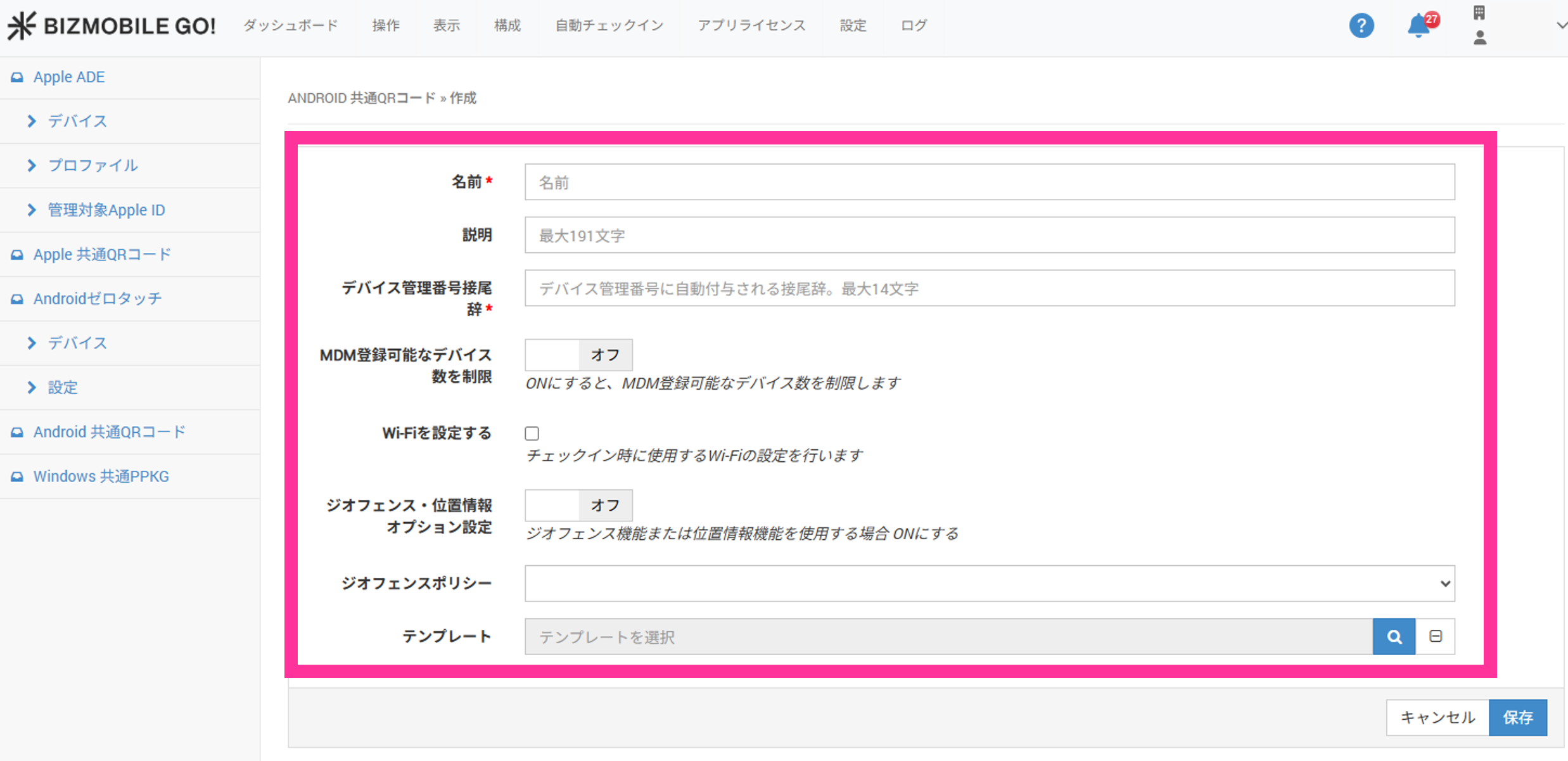Screen dimensions: 1568x761
Task: Clear template with the minus-square icon
Action: tap(1436, 636)
